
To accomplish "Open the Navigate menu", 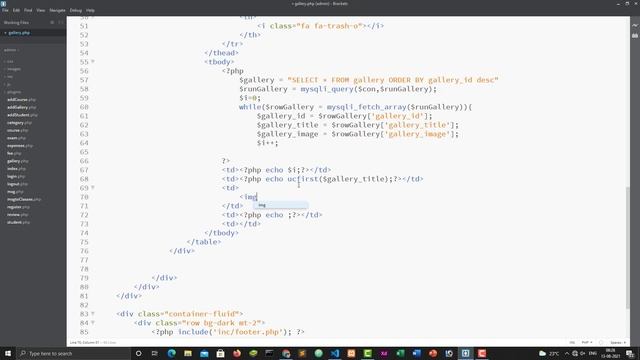I will tap(58, 10).
